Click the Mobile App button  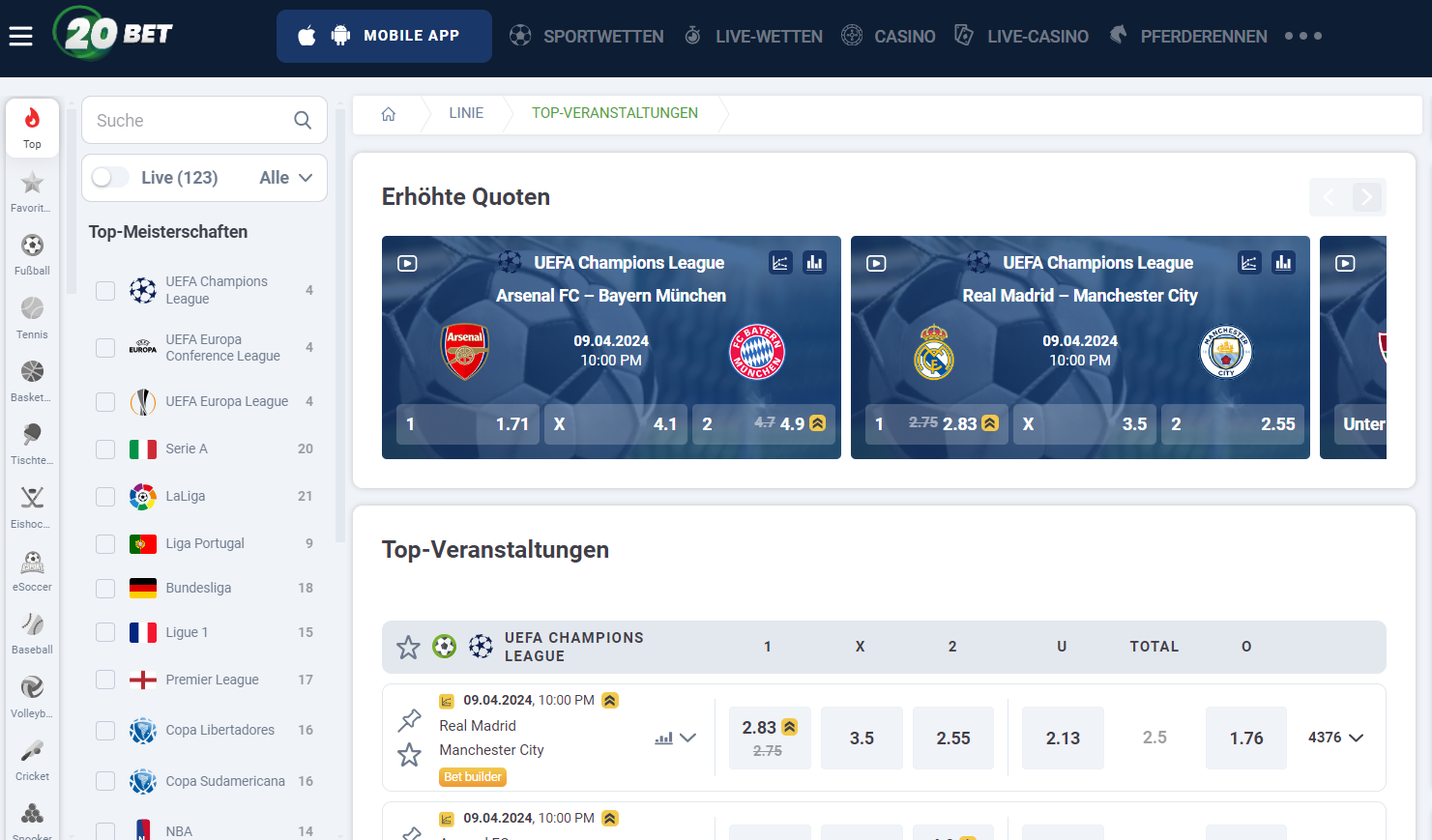[384, 35]
